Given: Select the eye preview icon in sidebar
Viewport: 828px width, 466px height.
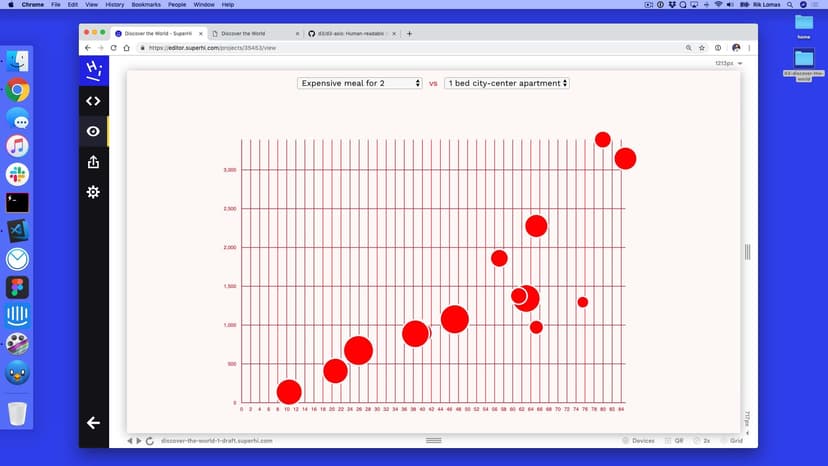Looking at the screenshot, I should click(93, 131).
